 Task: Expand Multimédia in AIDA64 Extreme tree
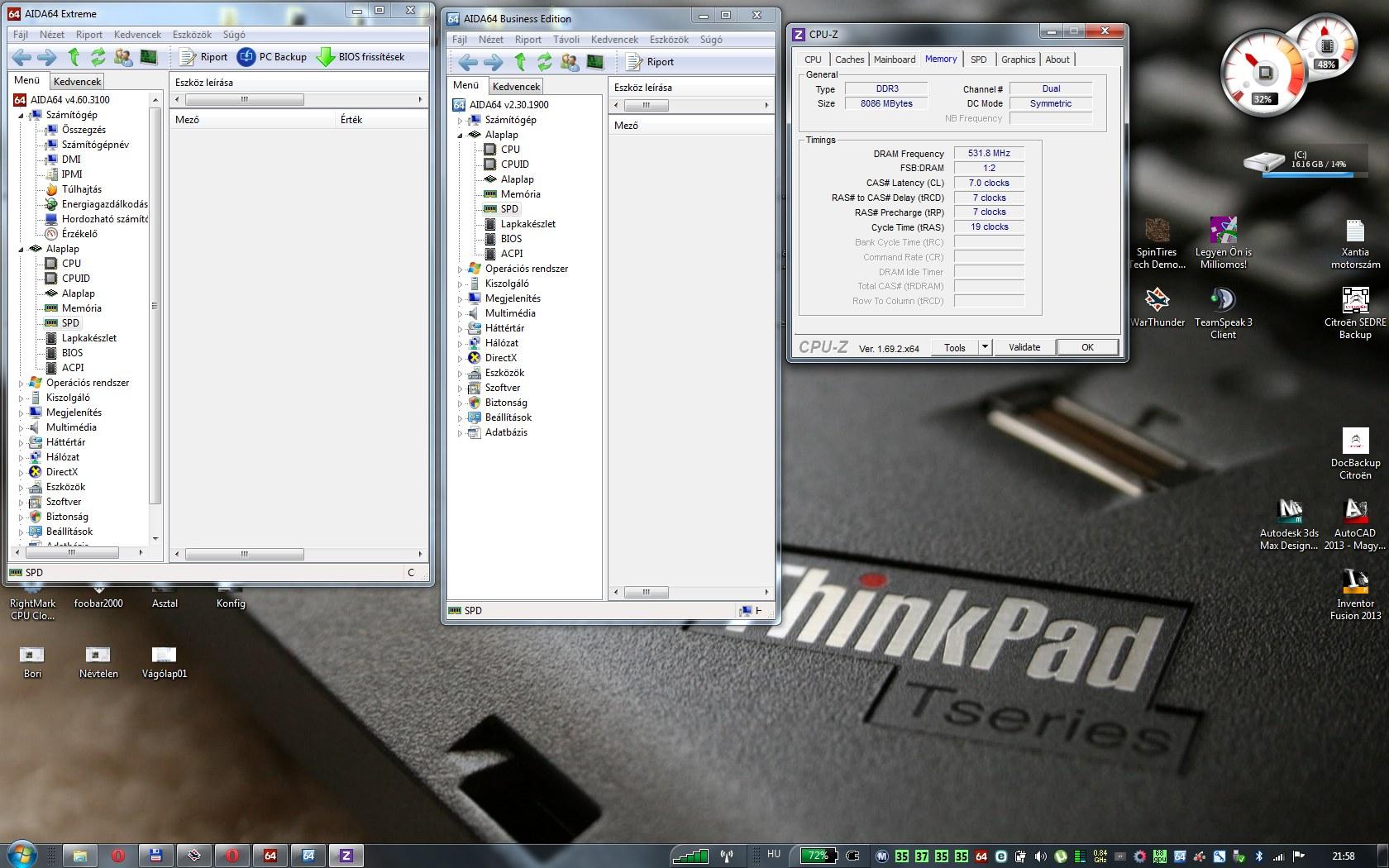click(21, 428)
